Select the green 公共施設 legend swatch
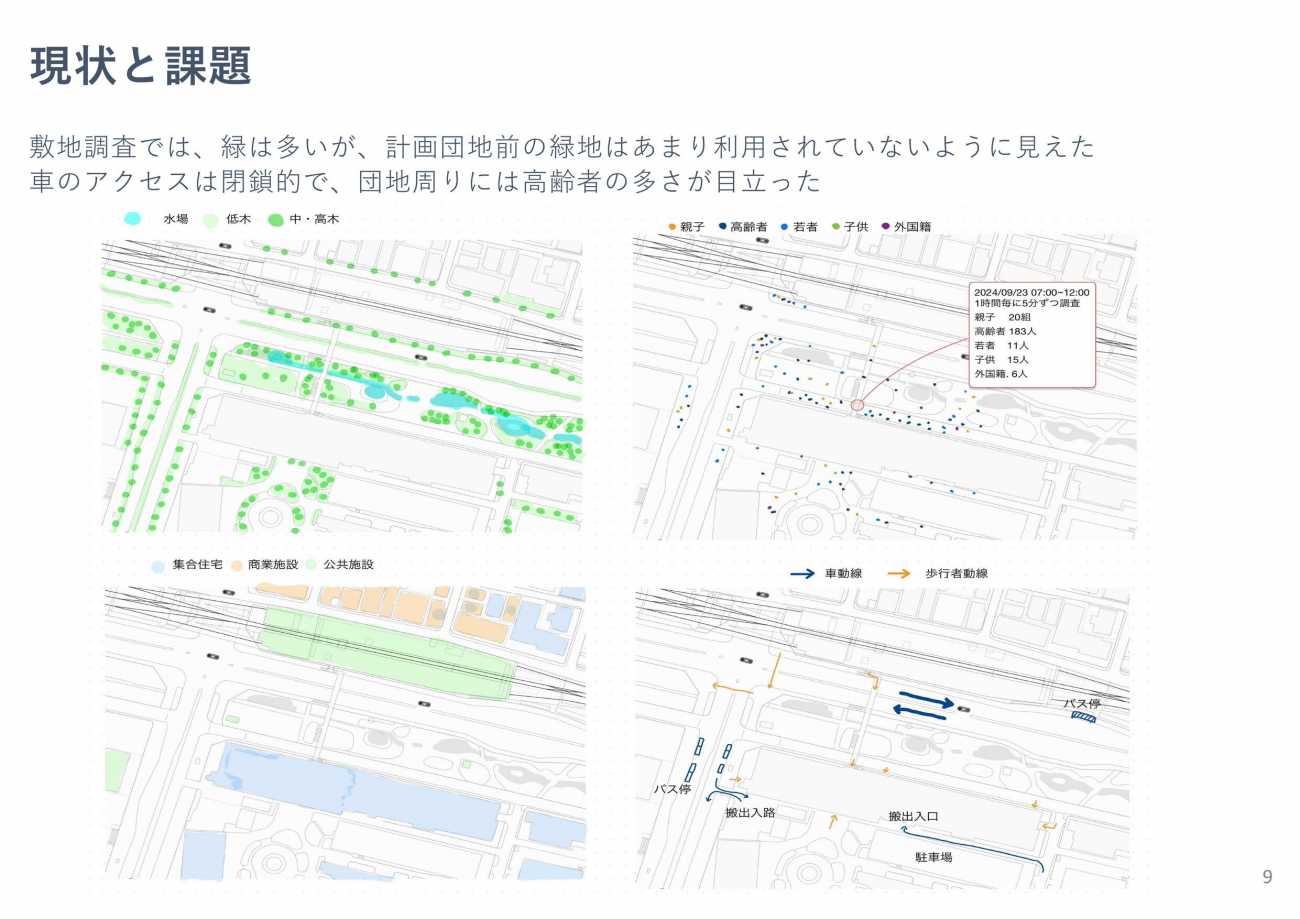Viewport: 1300px width, 919px height. [311, 565]
